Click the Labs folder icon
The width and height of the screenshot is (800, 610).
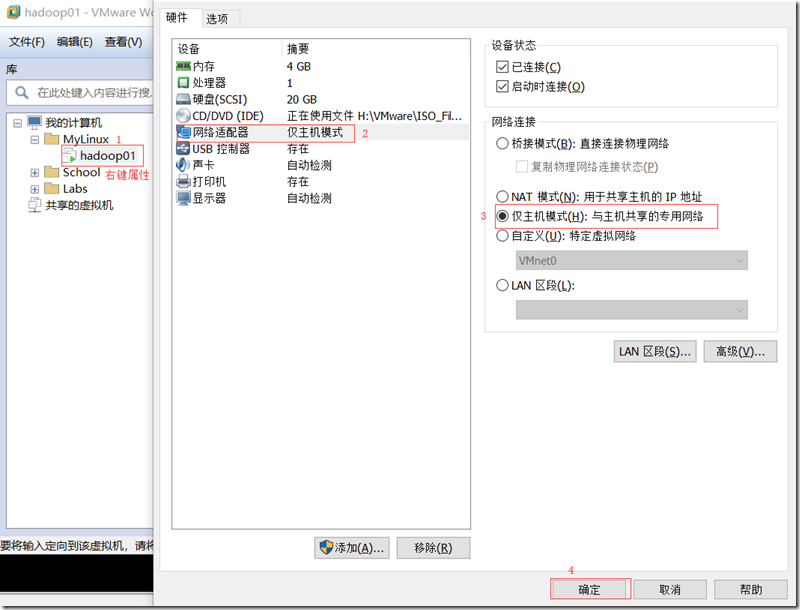pos(52,189)
